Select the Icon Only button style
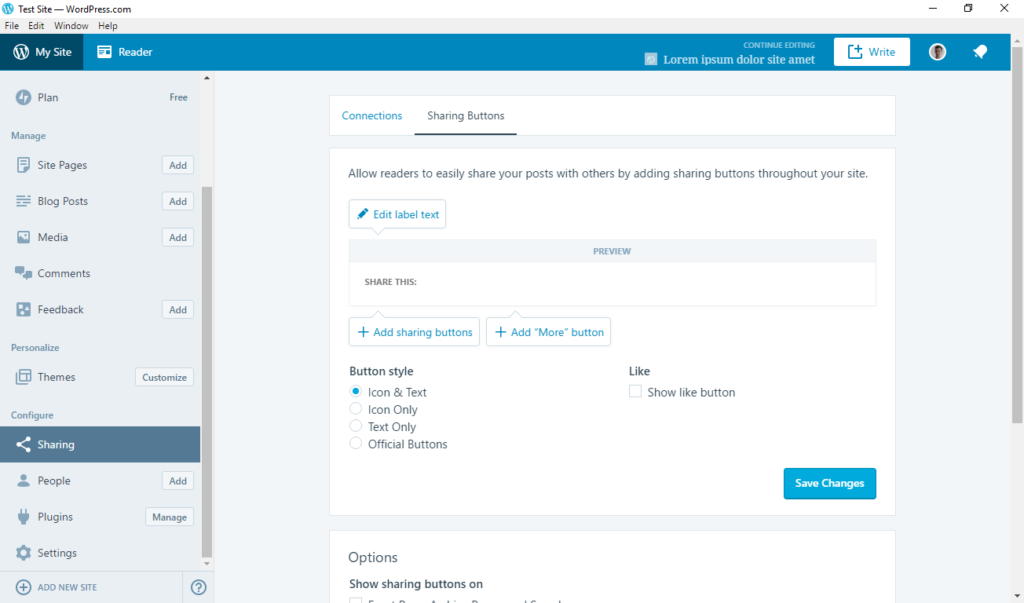This screenshot has height=603, width=1024. pyautogui.click(x=355, y=409)
